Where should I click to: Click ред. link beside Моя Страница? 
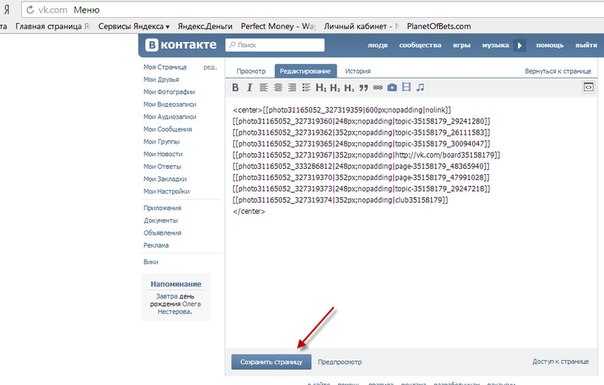point(210,67)
